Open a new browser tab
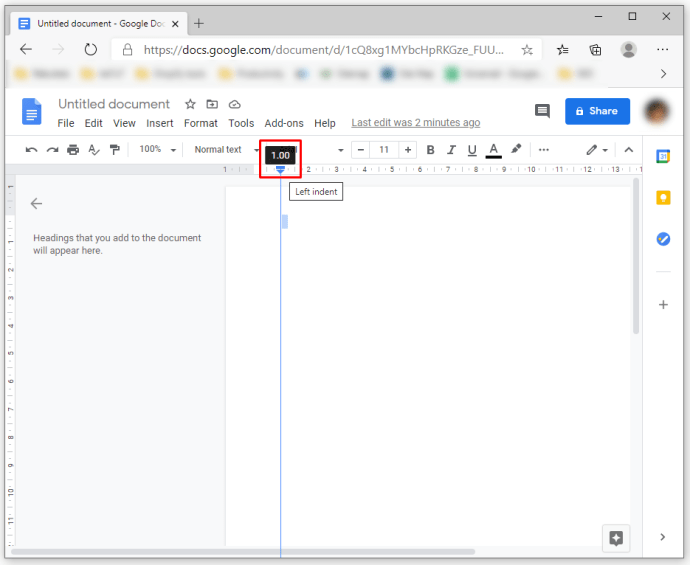The image size is (690, 565). 199,23
